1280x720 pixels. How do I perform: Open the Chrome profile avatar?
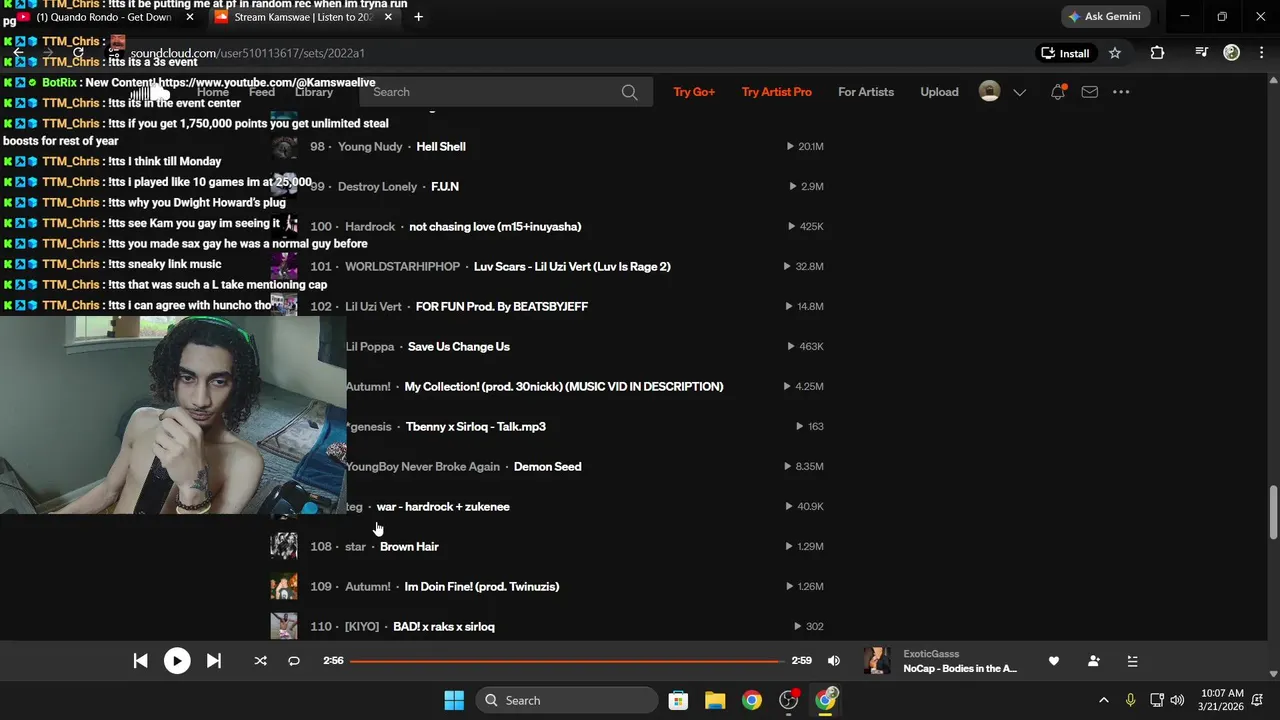(1232, 53)
